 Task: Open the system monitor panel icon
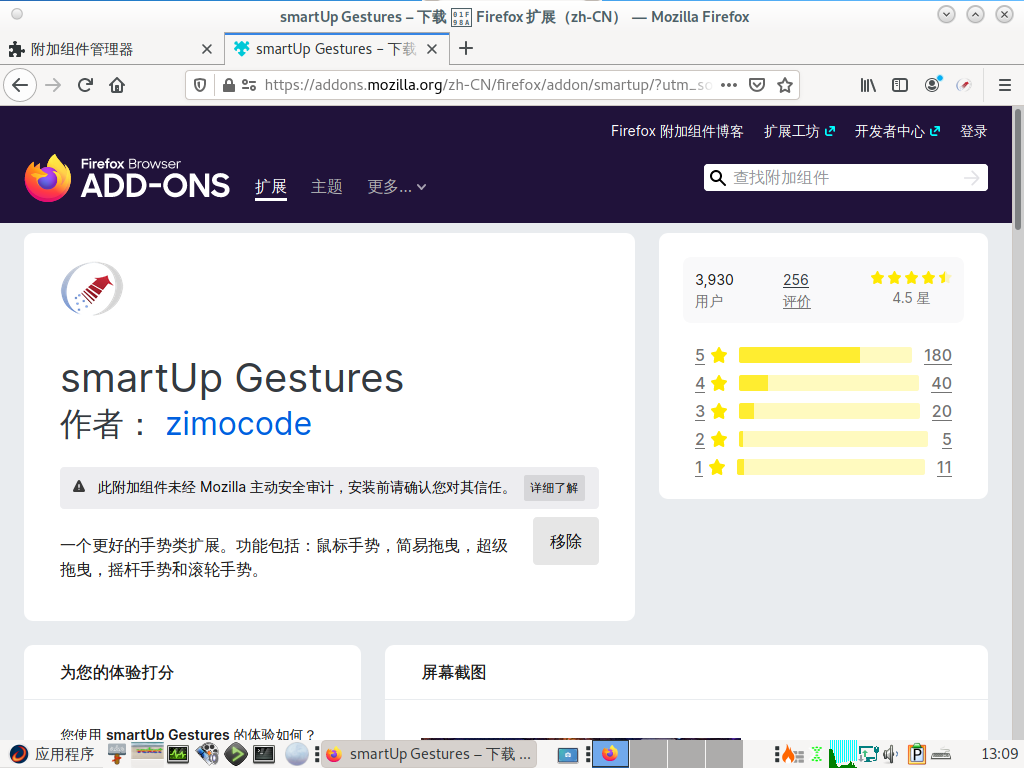(x=178, y=754)
